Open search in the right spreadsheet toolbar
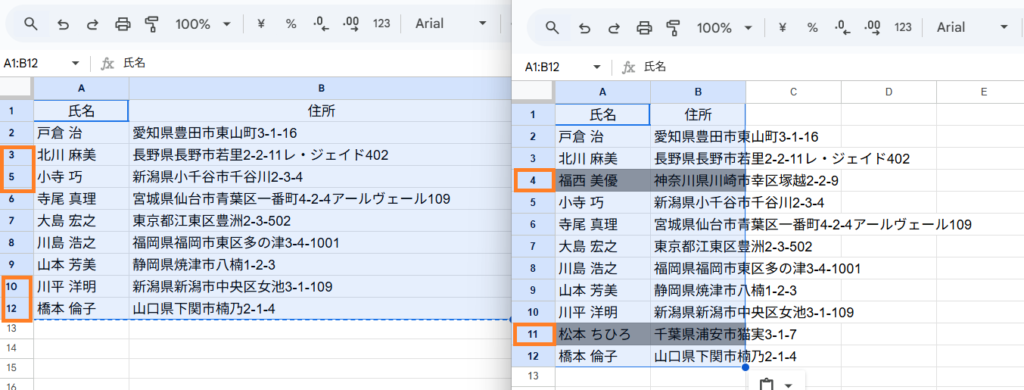Viewport: 1024px width, 390px height. coord(552,27)
